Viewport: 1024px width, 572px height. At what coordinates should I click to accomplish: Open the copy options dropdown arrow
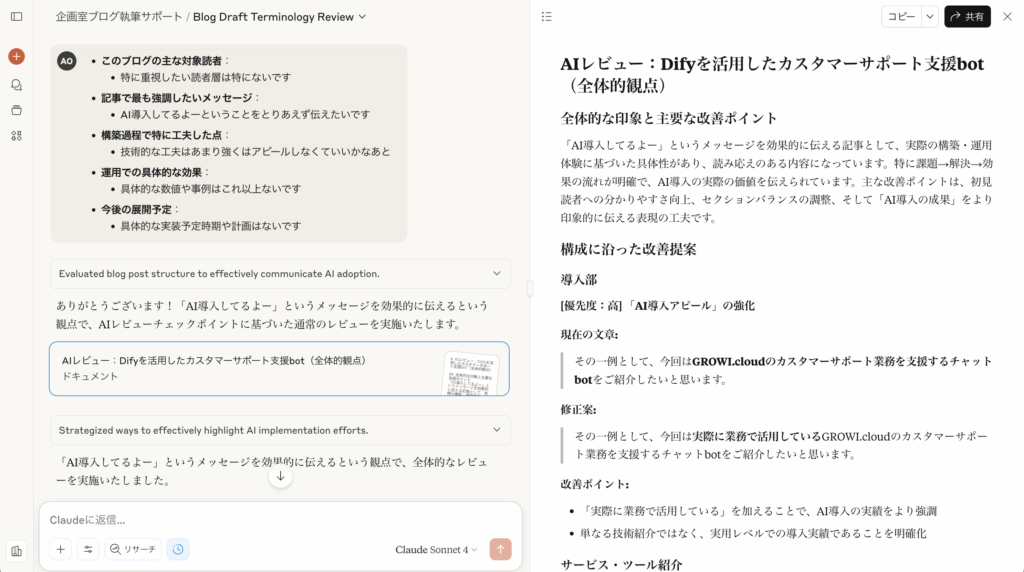tap(929, 16)
